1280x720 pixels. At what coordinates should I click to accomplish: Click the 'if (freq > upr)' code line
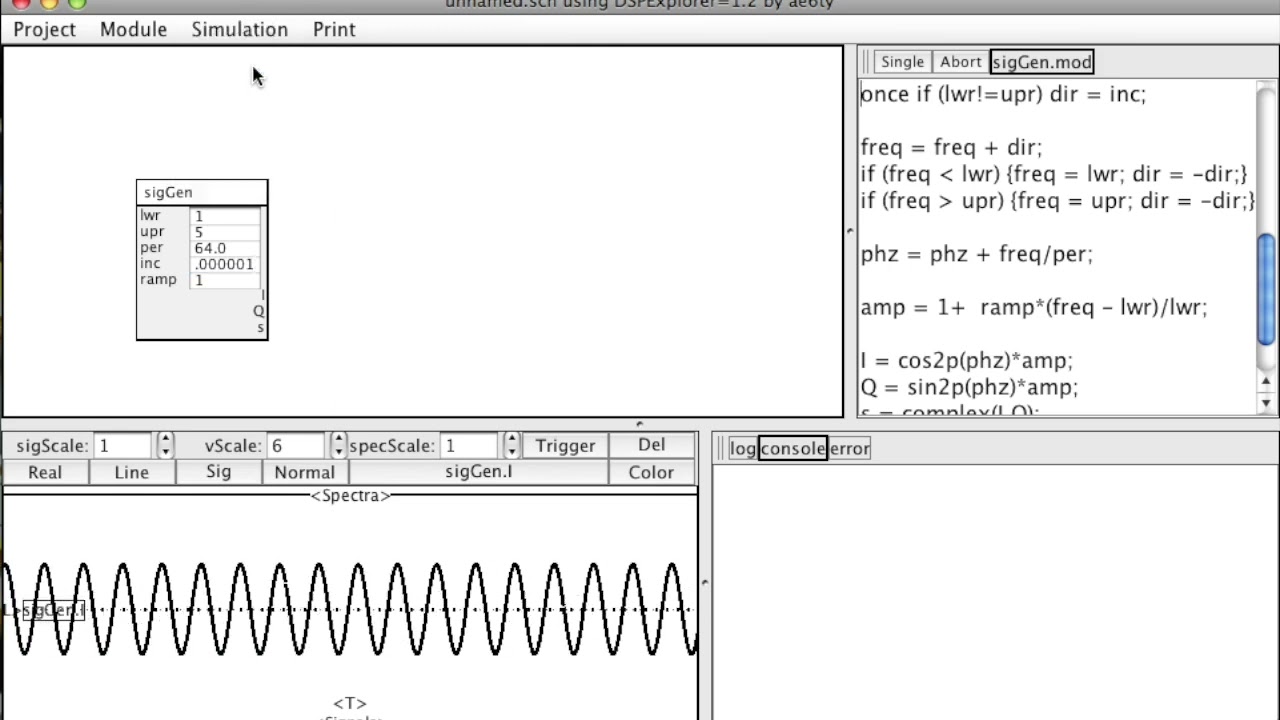tap(1057, 201)
